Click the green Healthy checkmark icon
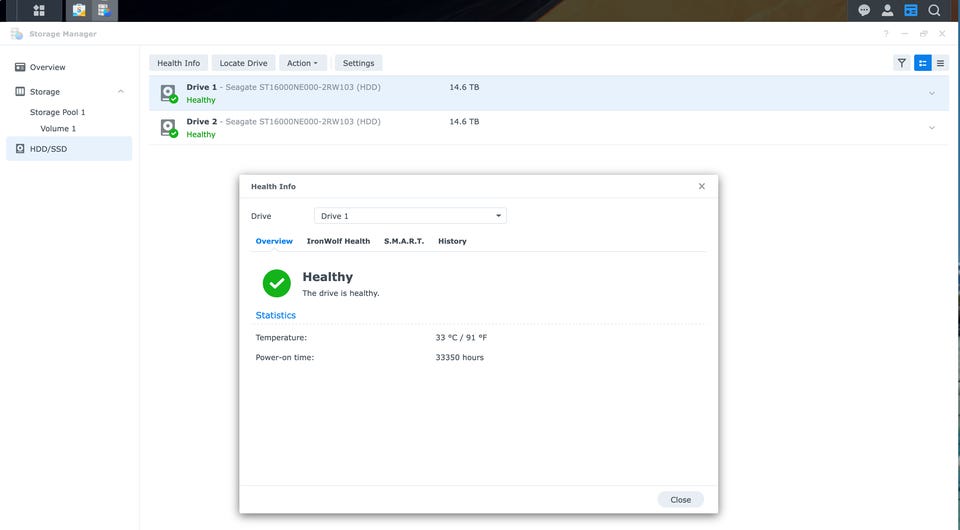This screenshot has height=530, width=960. (x=277, y=283)
